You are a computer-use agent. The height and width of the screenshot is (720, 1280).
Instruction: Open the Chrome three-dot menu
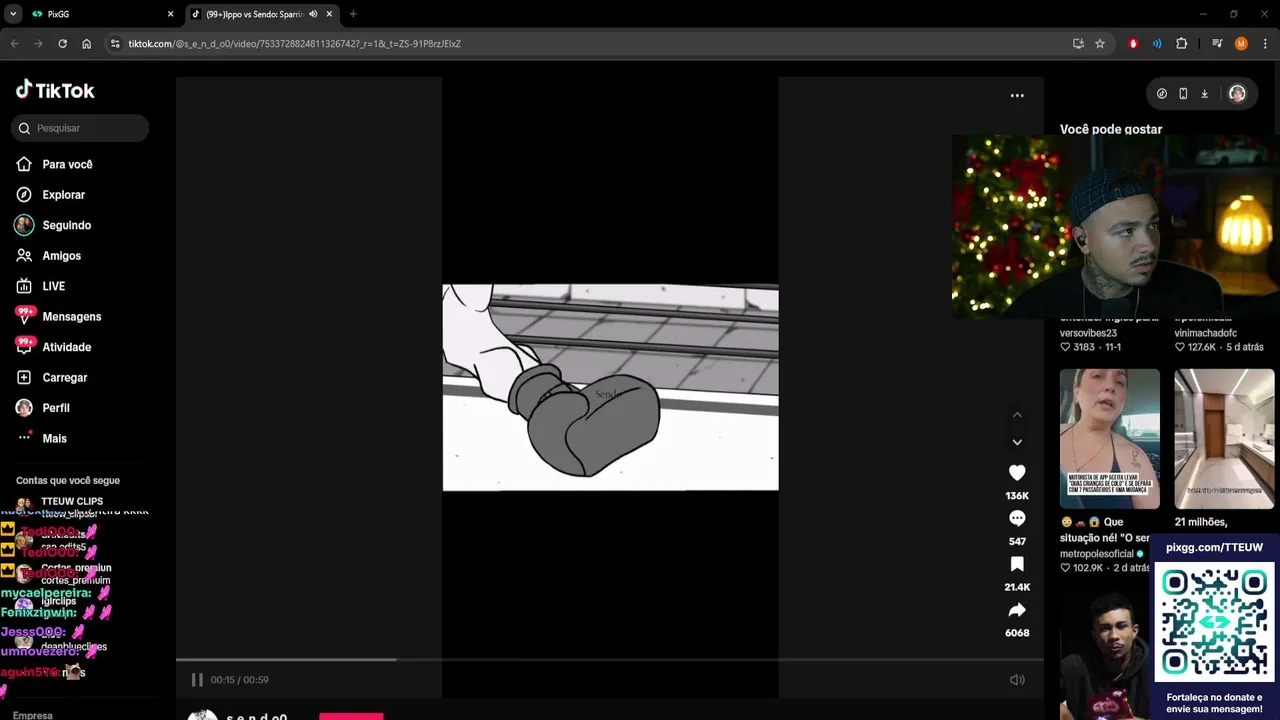click(1265, 44)
